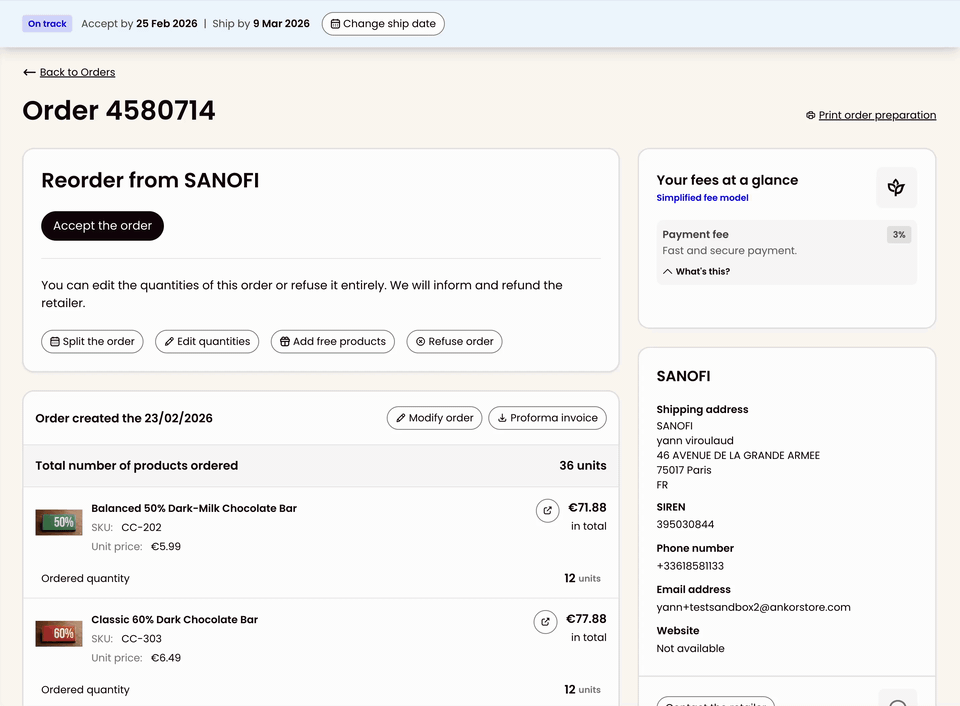Screen dimensions: 960x706
Task: Click Order created the 23/02/2026 text
Action: [124, 418]
